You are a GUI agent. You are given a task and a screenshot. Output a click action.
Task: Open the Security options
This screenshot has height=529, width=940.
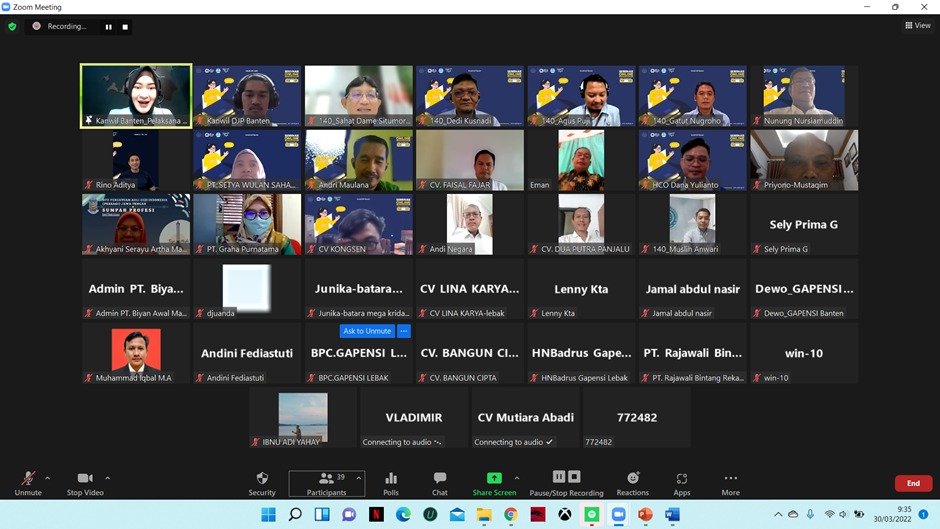tap(262, 482)
